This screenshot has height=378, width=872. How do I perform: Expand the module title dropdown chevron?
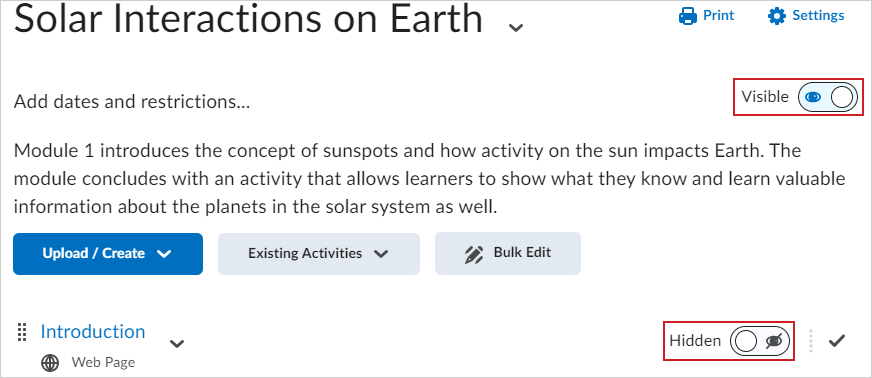click(517, 27)
